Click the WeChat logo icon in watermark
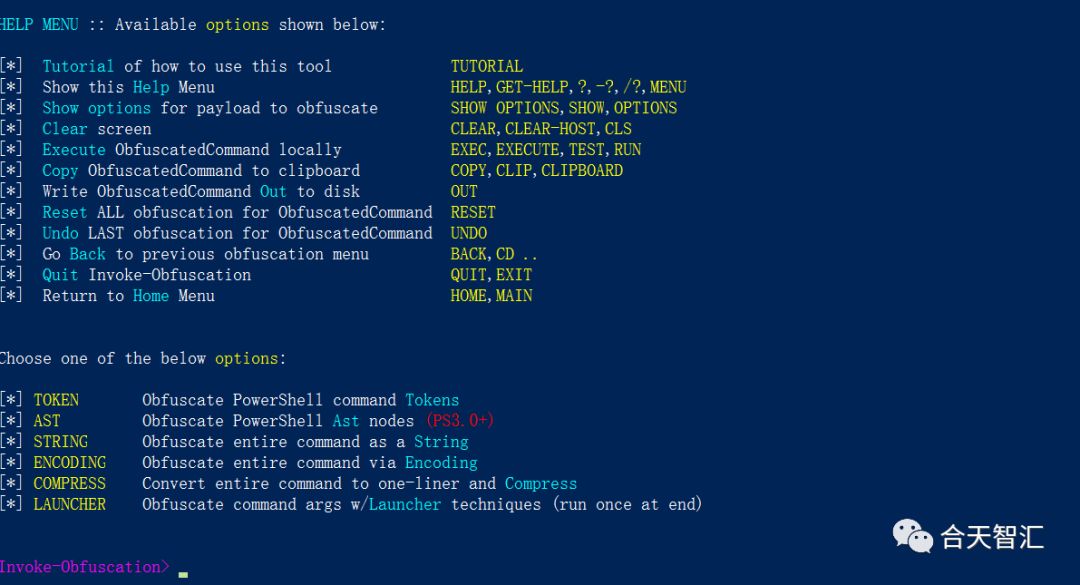This screenshot has height=585, width=1080. pos(913,535)
